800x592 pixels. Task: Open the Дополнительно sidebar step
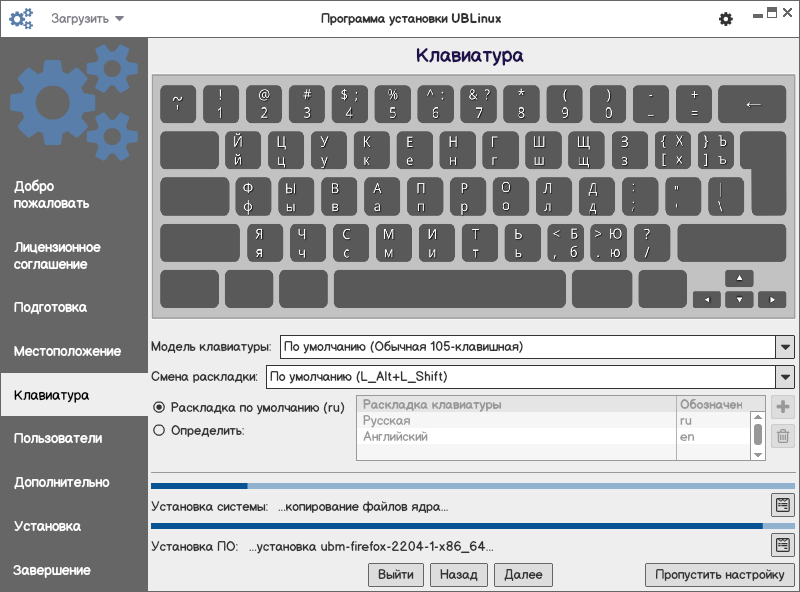(x=61, y=482)
